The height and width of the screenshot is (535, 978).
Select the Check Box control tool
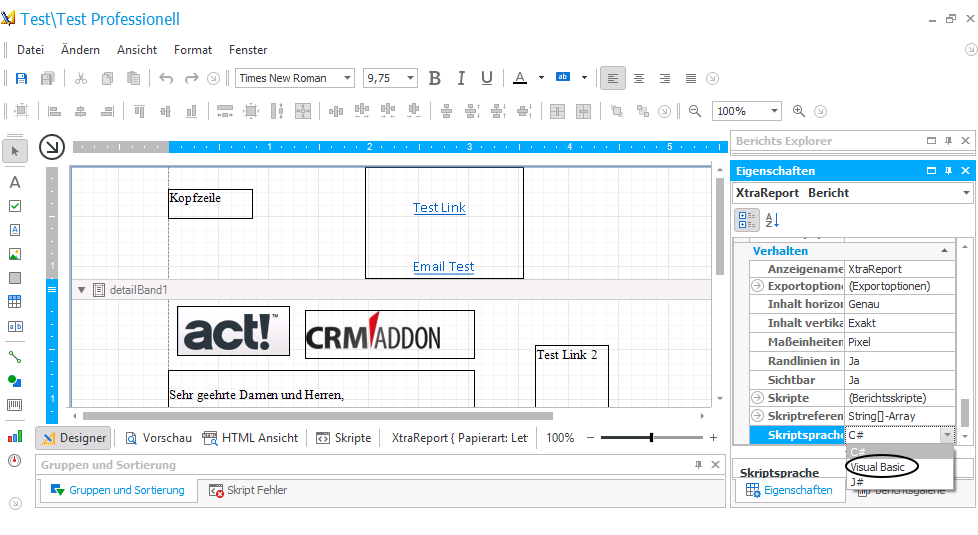coord(15,206)
